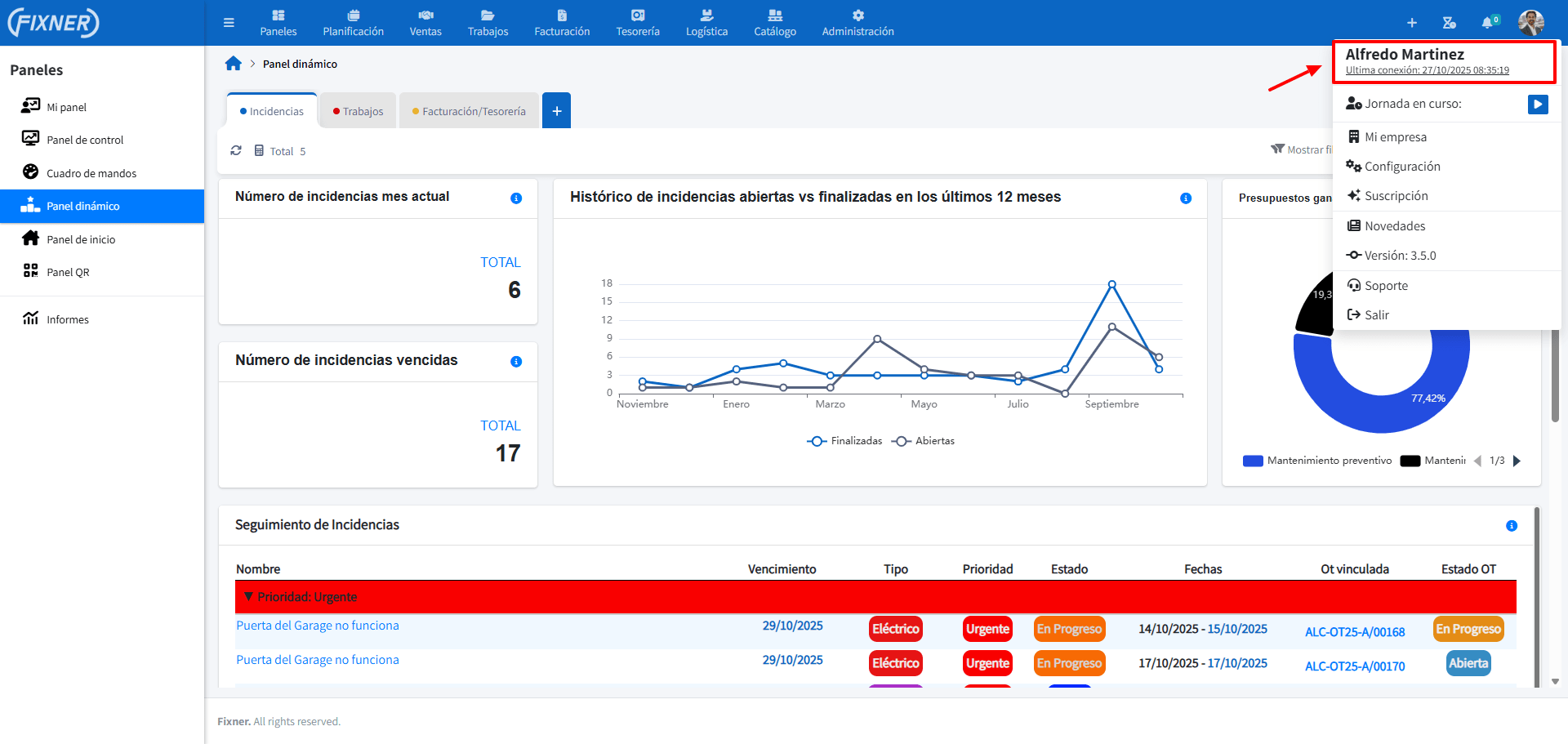Open info icon of Seguimiento de Incidencias
The width and height of the screenshot is (1568, 744).
[1512, 526]
